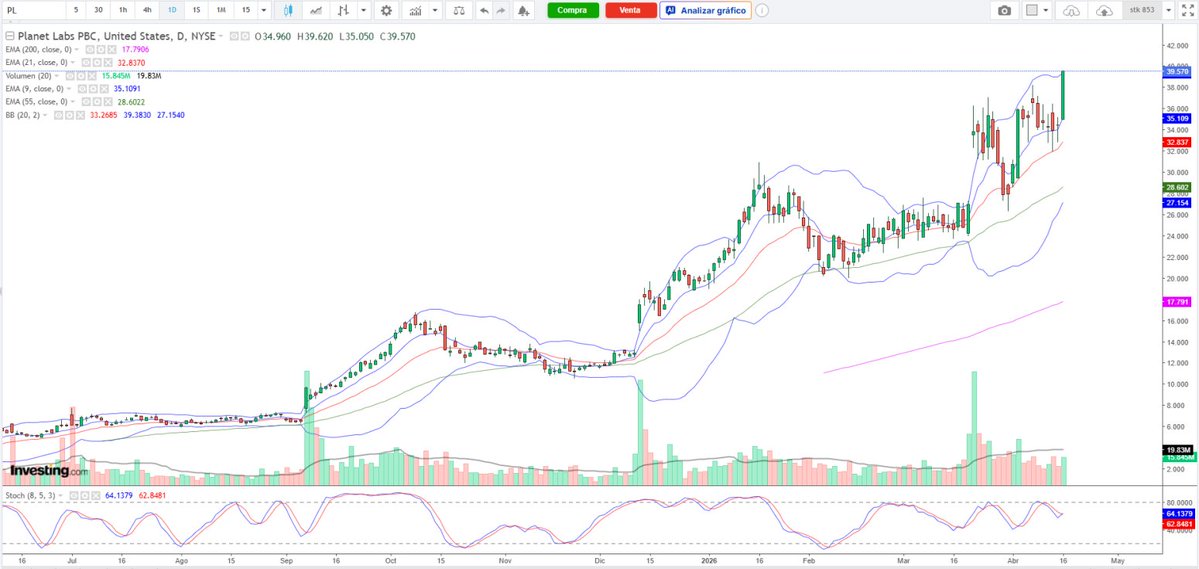The image size is (1199, 569).
Task: Toggle fullscreen mode icon
Action: pos(1188,11)
